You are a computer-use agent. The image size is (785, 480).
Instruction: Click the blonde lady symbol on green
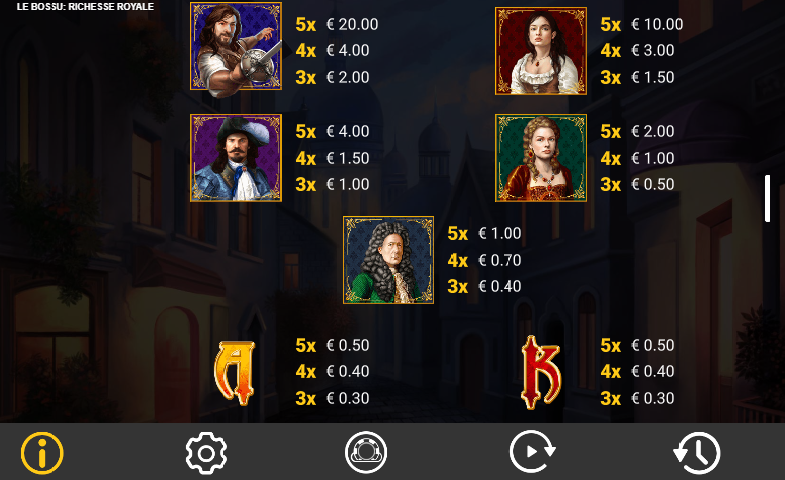point(541,158)
